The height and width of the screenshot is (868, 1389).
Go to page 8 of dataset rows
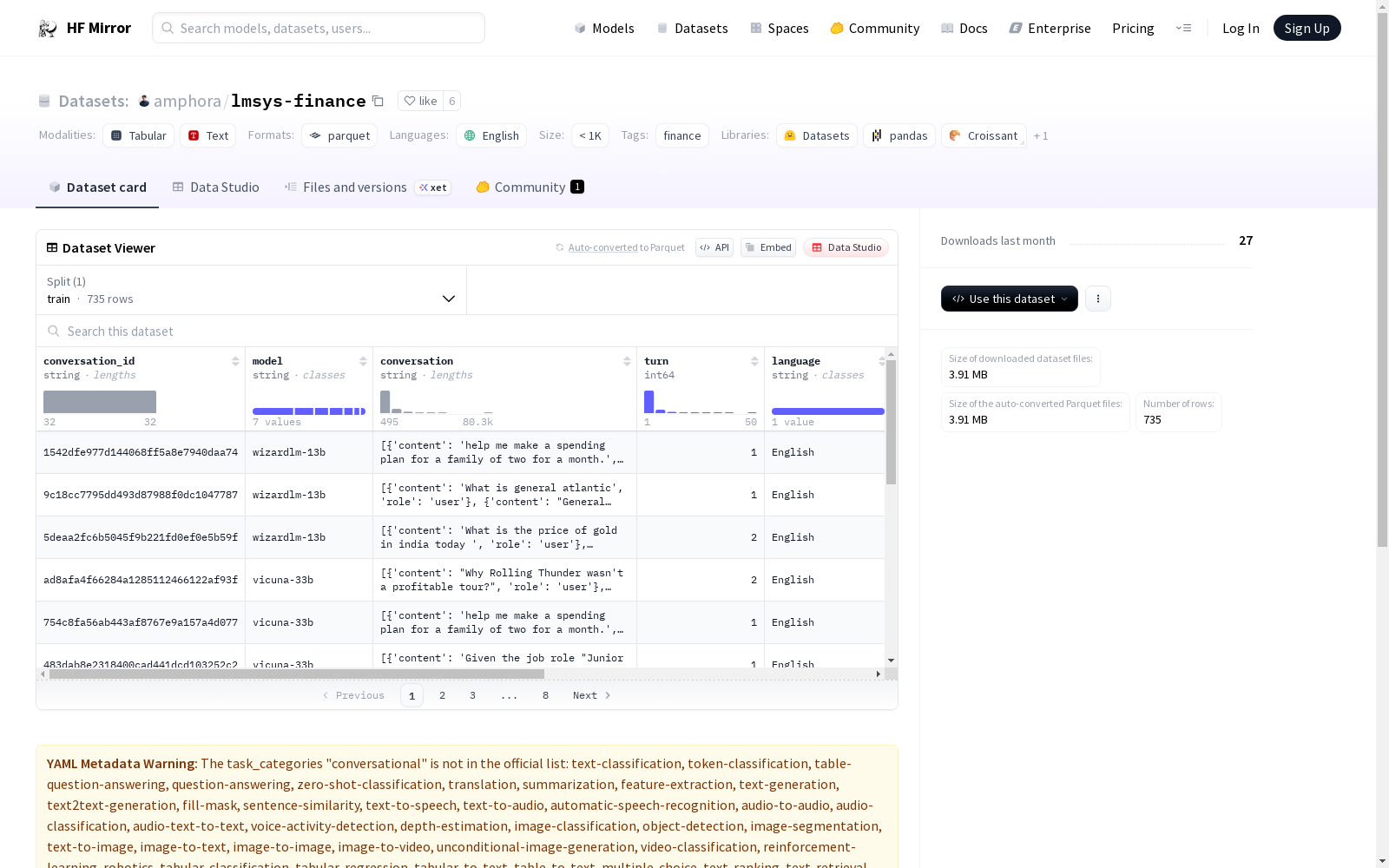coord(545,695)
